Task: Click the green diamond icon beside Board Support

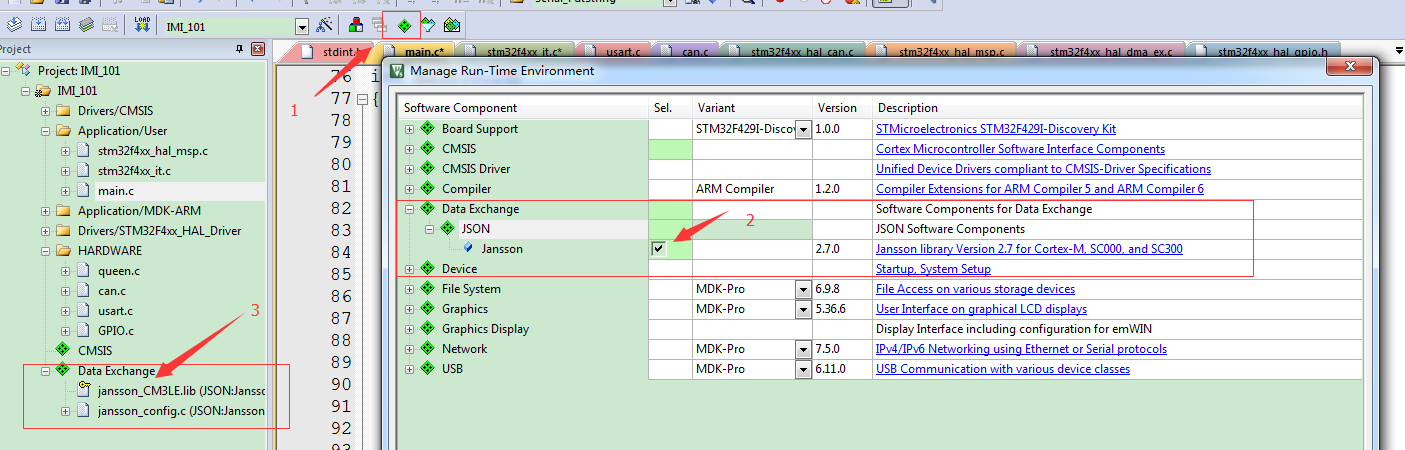Action: coord(427,129)
